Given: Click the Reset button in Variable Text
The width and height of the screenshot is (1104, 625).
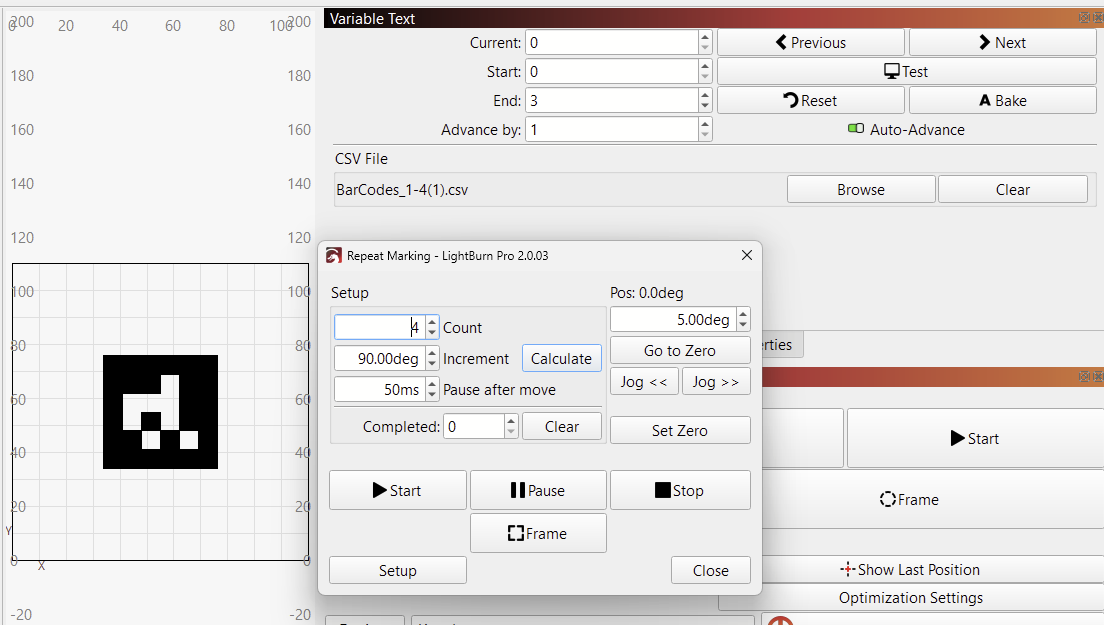Looking at the screenshot, I should (x=810, y=100).
